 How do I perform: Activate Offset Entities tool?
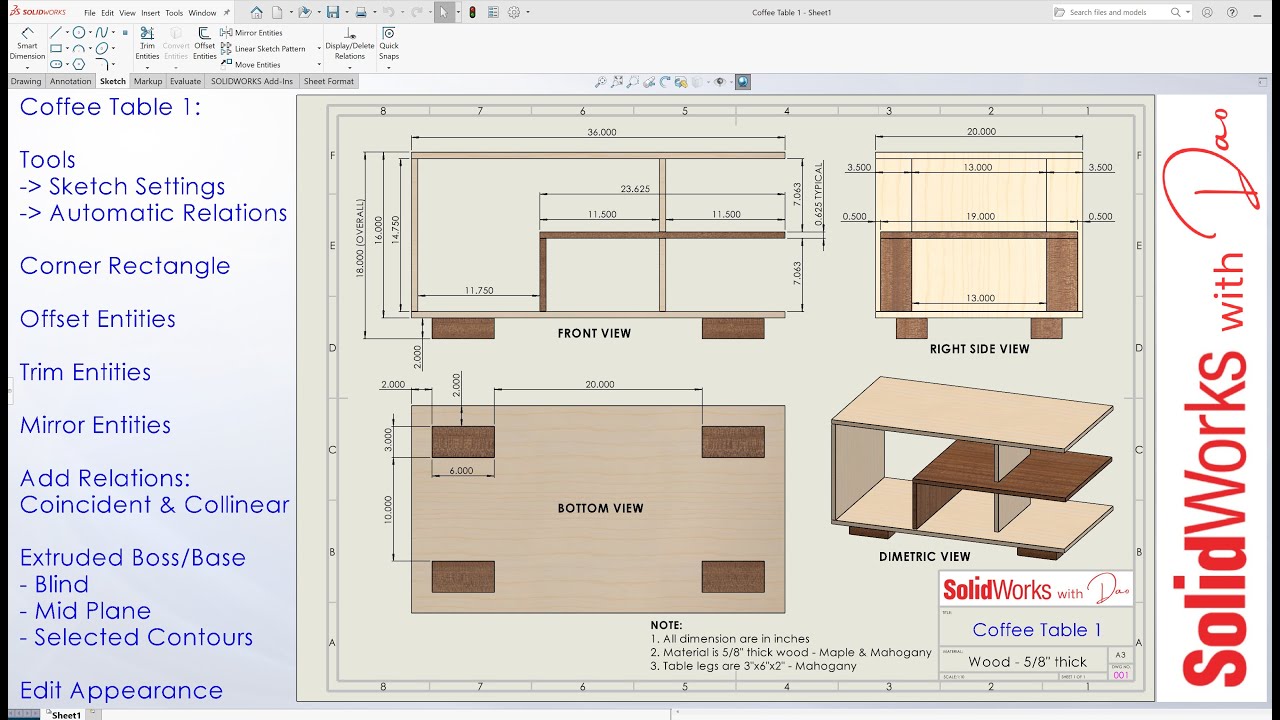point(204,44)
